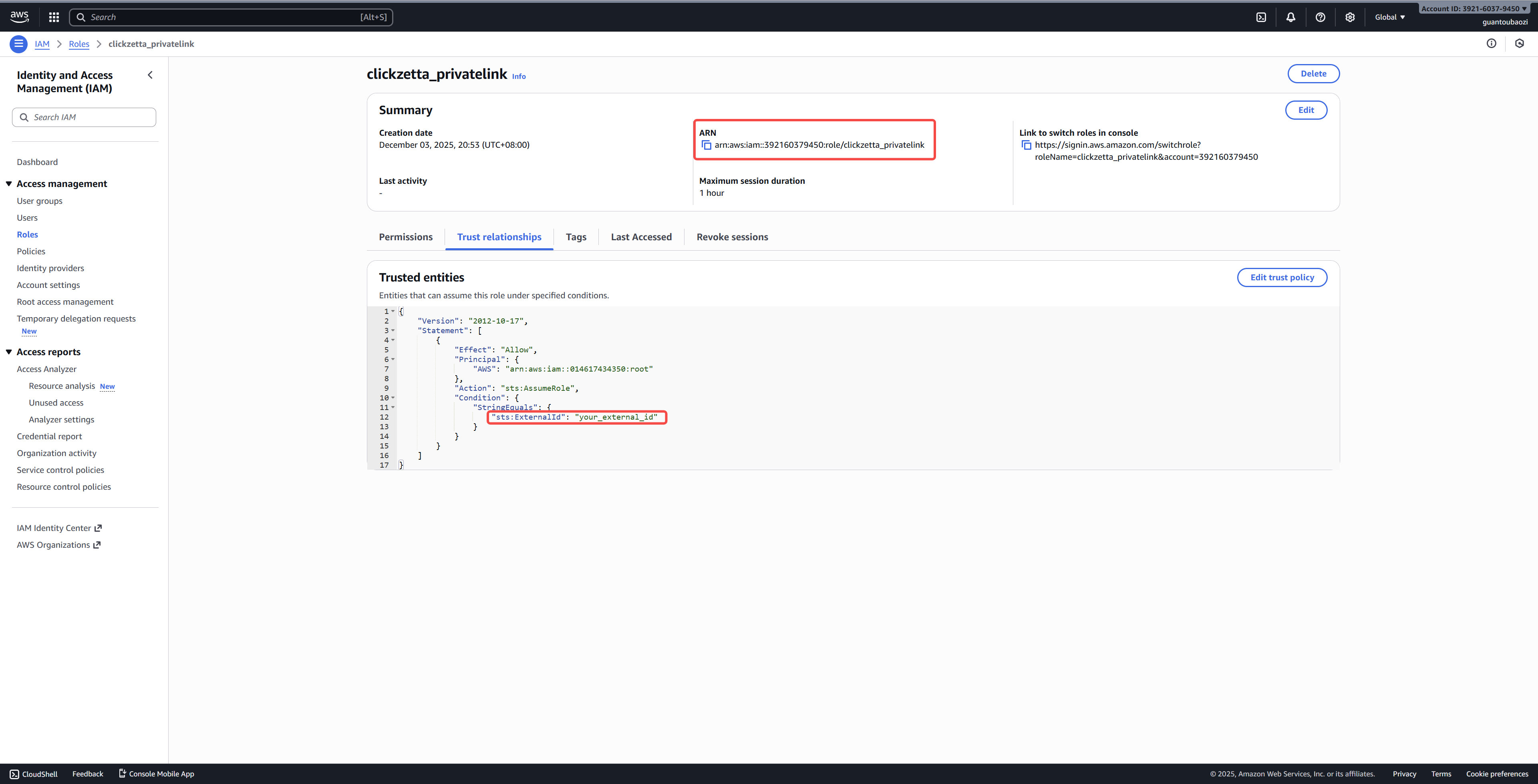Image resolution: width=1538 pixels, height=784 pixels.
Task: Click the AWS logo home icon
Action: coord(19,17)
